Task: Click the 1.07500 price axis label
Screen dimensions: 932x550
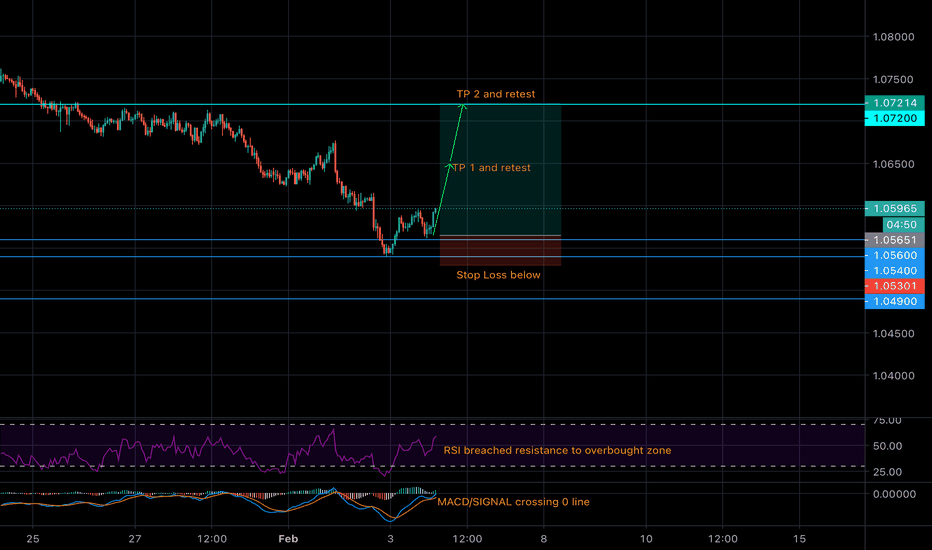Action: 893,80
